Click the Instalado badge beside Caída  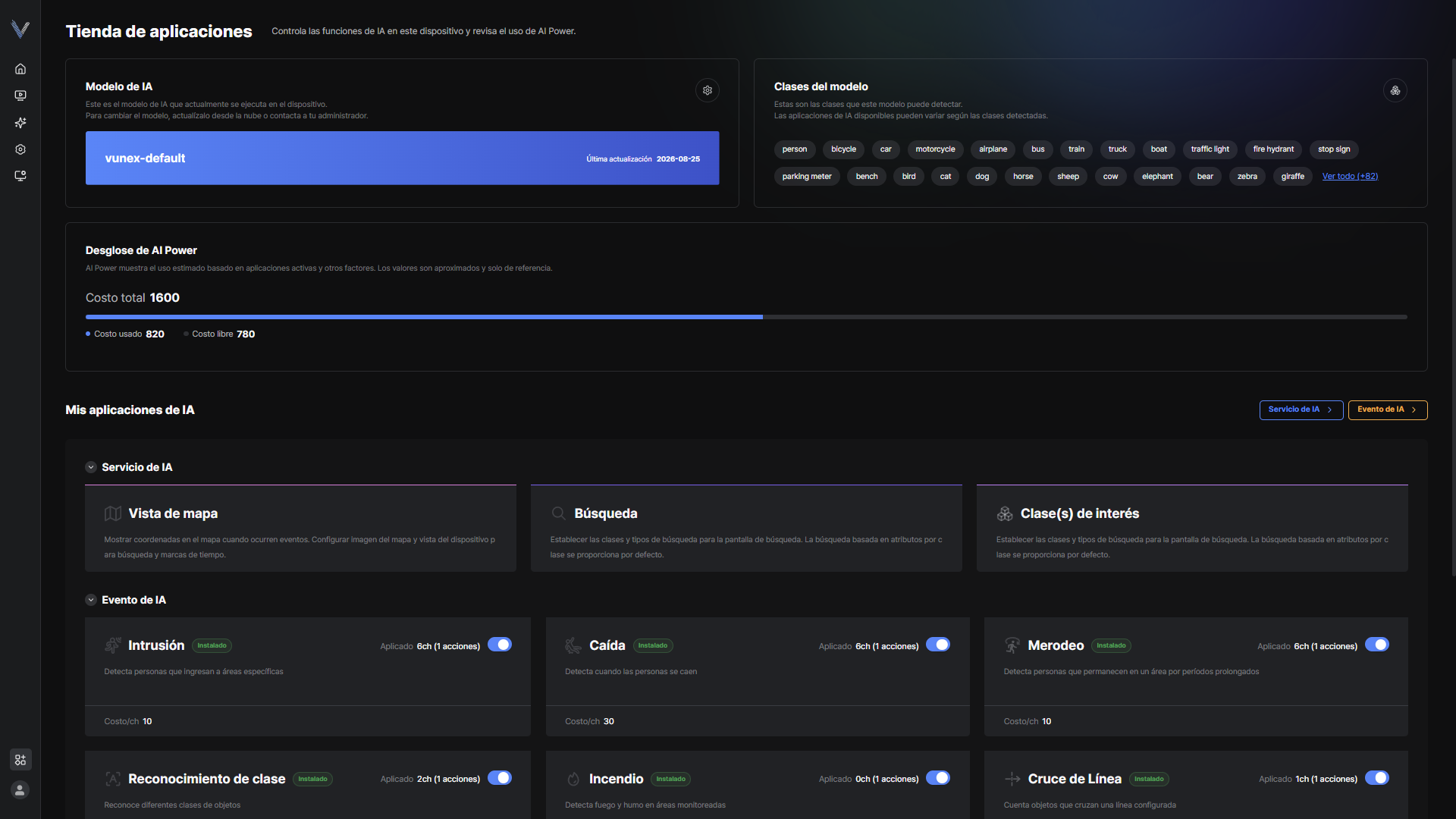coord(653,646)
